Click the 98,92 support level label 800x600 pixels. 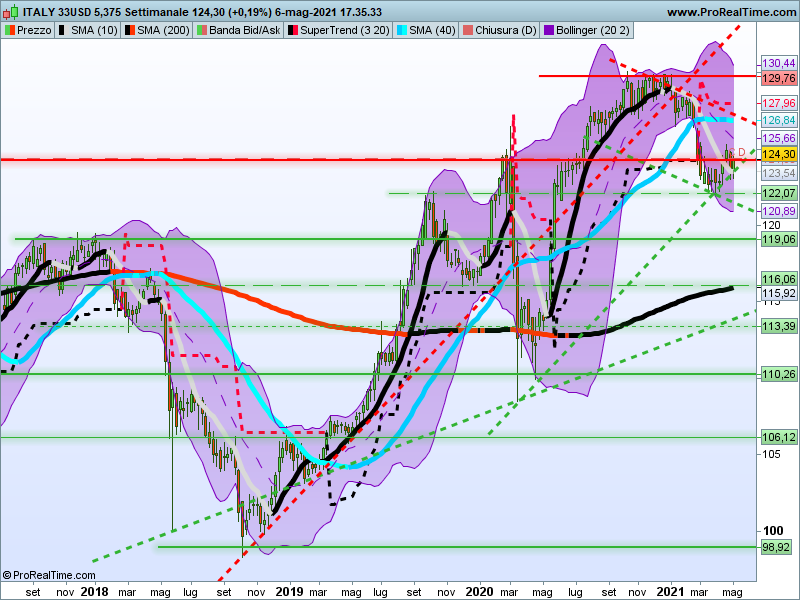point(778,547)
